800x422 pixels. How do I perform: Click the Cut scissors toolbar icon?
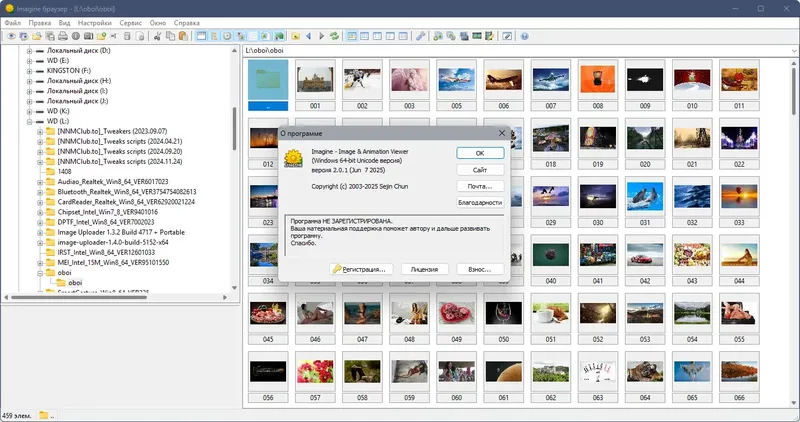[x=157, y=36]
